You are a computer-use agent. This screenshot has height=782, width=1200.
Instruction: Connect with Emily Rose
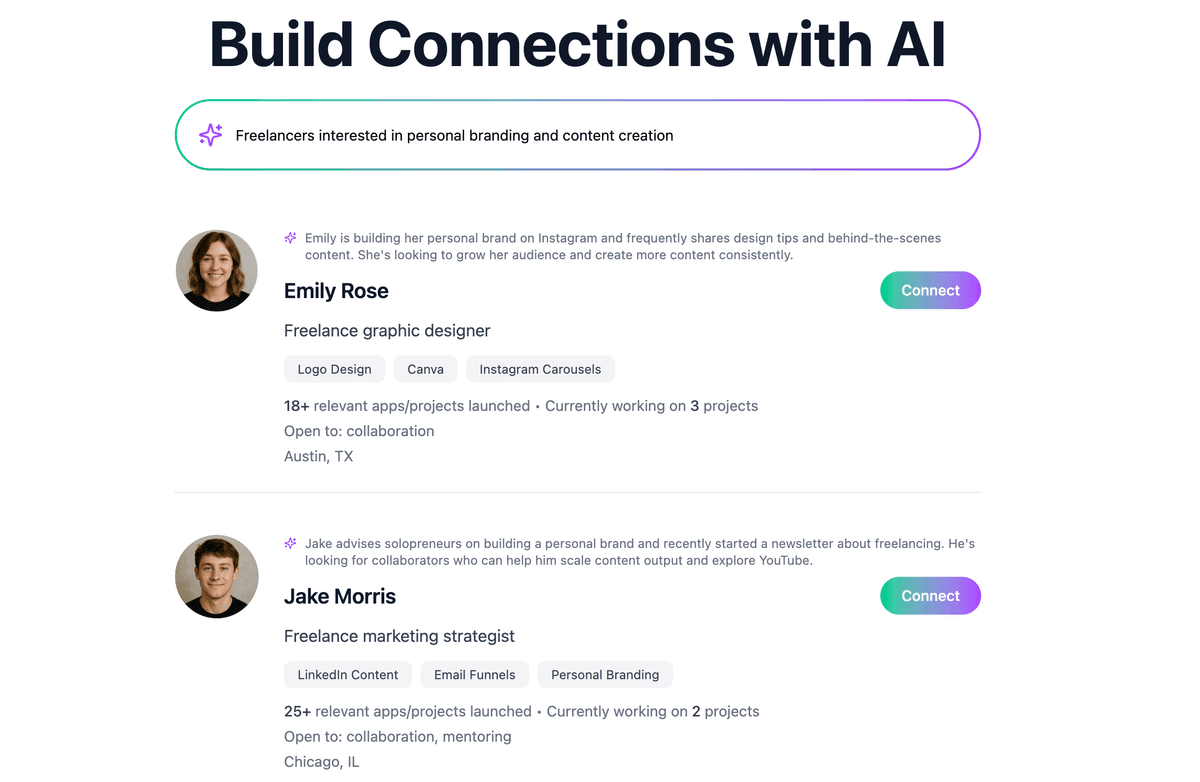click(x=930, y=290)
